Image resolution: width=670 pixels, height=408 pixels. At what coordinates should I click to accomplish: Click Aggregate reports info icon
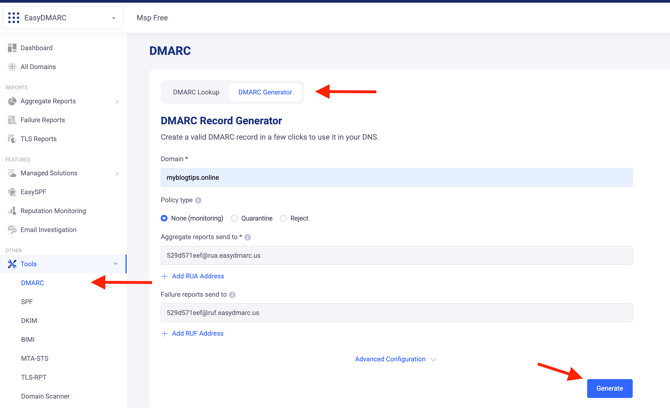pos(247,237)
